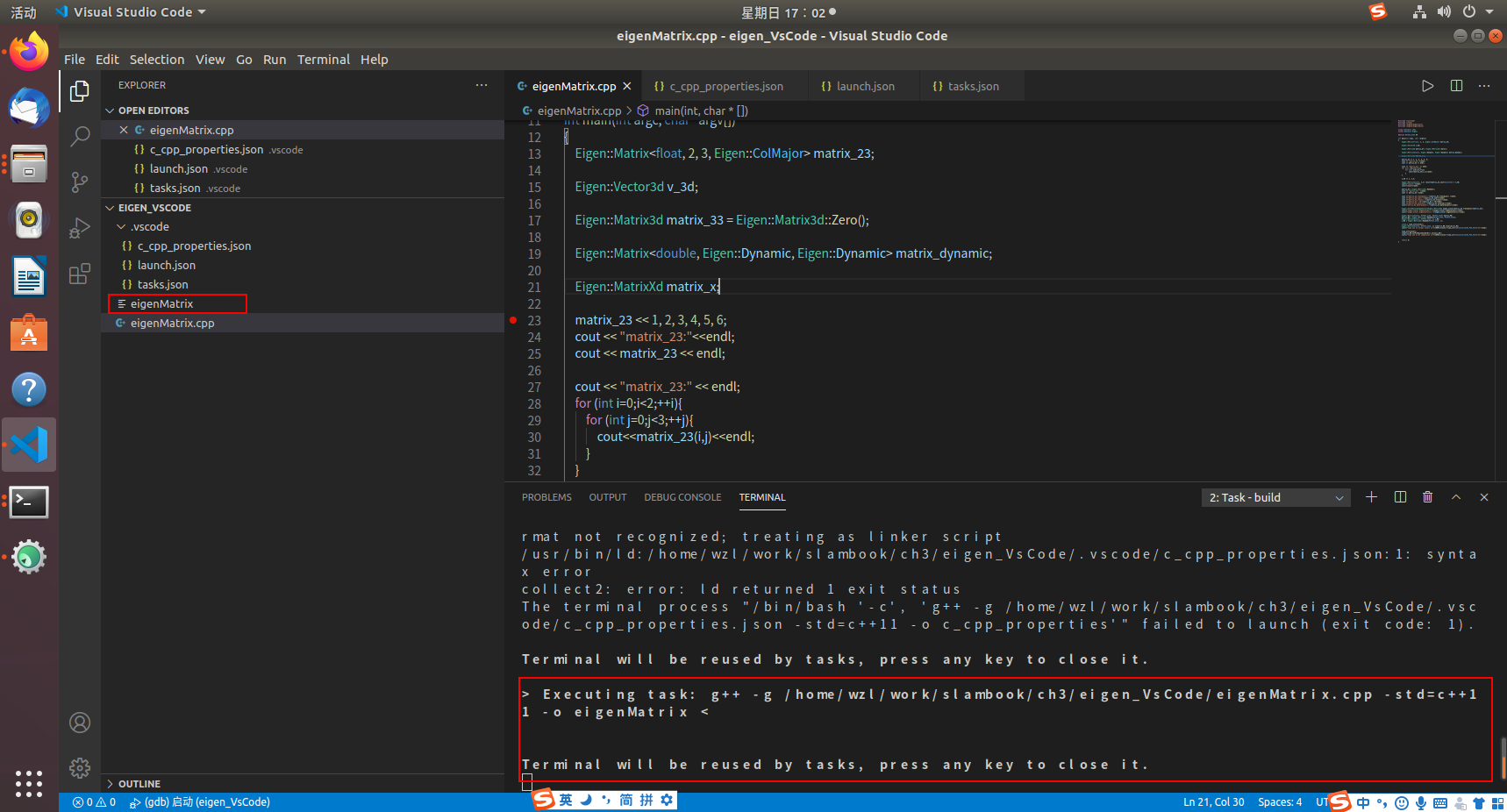Open the Visual Studio Code app menu
The height and width of the screenshot is (812, 1507).
tap(130, 12)
